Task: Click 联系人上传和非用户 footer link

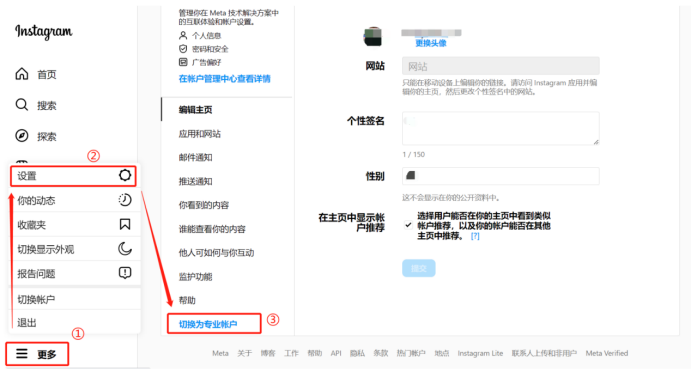Action: click(x=544, y=353)
